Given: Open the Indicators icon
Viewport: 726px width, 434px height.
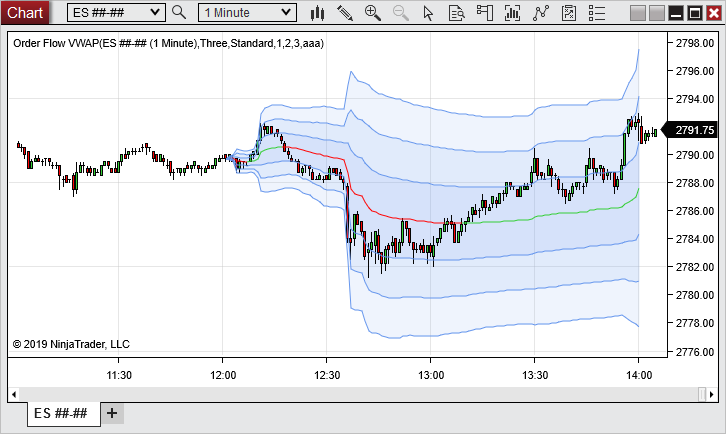Looking at the screenshot, I should 541,13.
